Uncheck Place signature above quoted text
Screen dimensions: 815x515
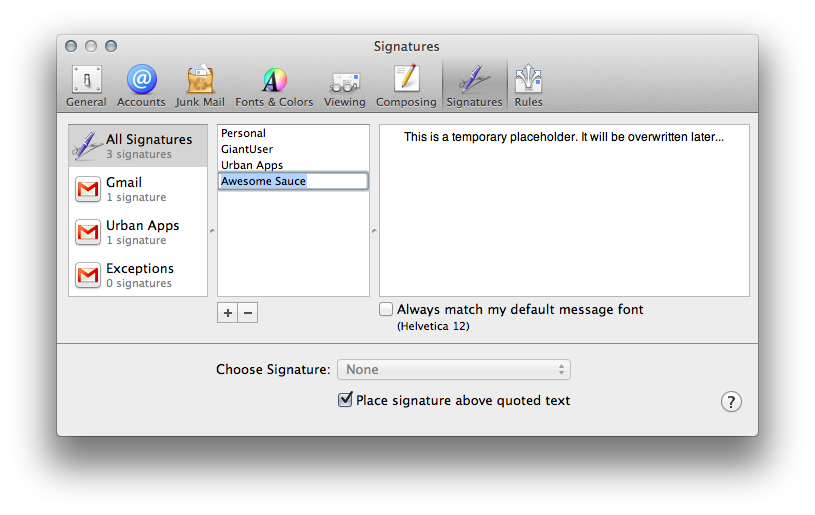(346, 400)
